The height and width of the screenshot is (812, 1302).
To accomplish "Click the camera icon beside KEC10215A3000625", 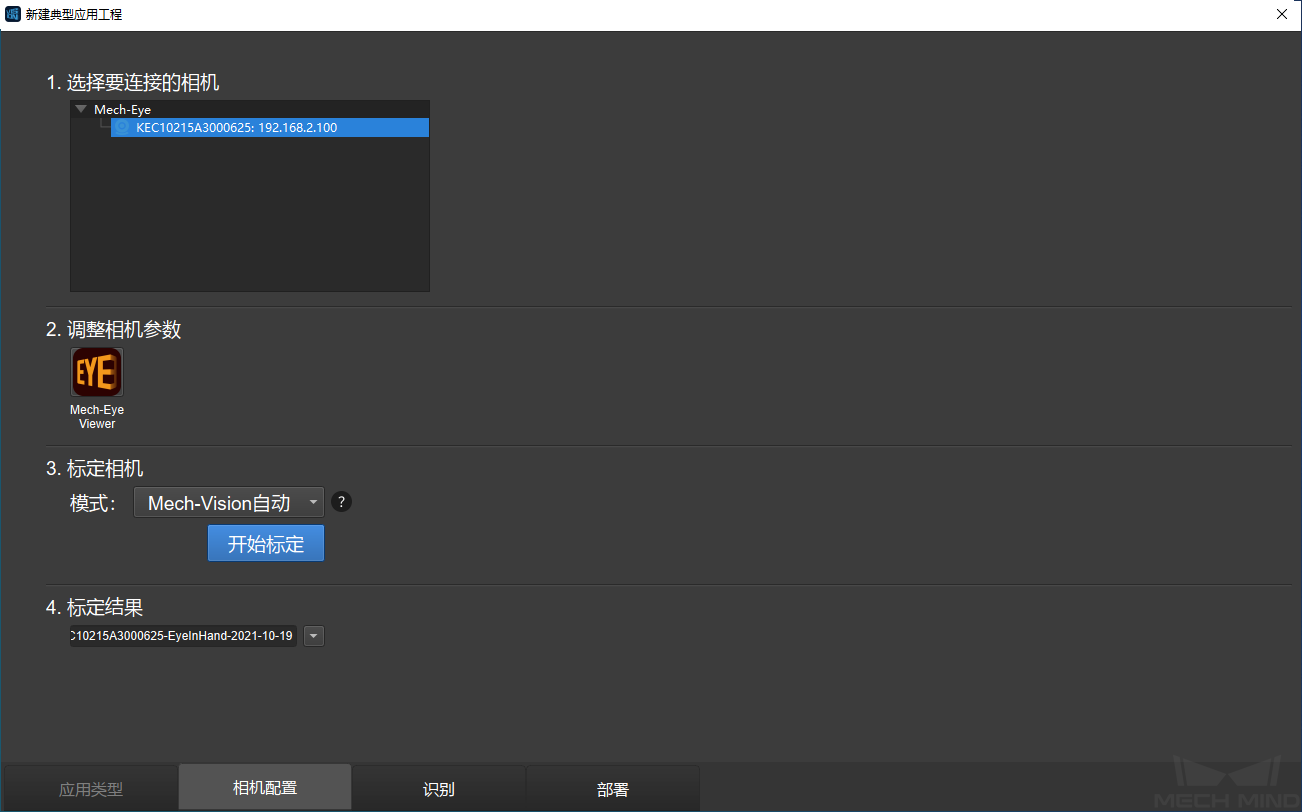I will [122, 128].
